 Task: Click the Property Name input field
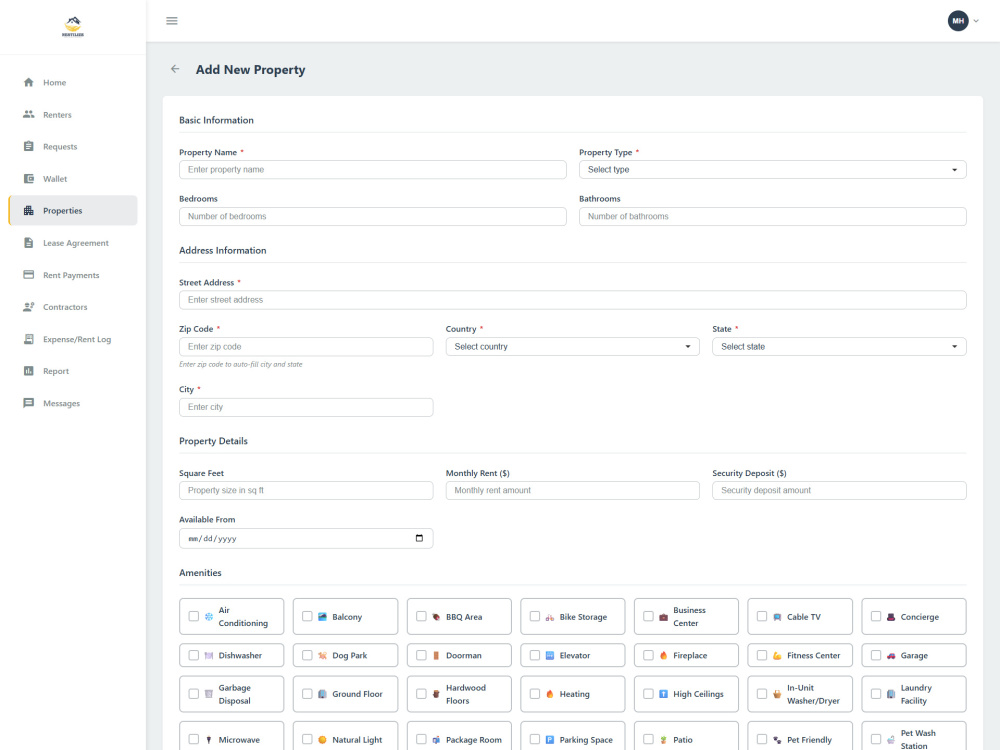[x=372, y=170]
